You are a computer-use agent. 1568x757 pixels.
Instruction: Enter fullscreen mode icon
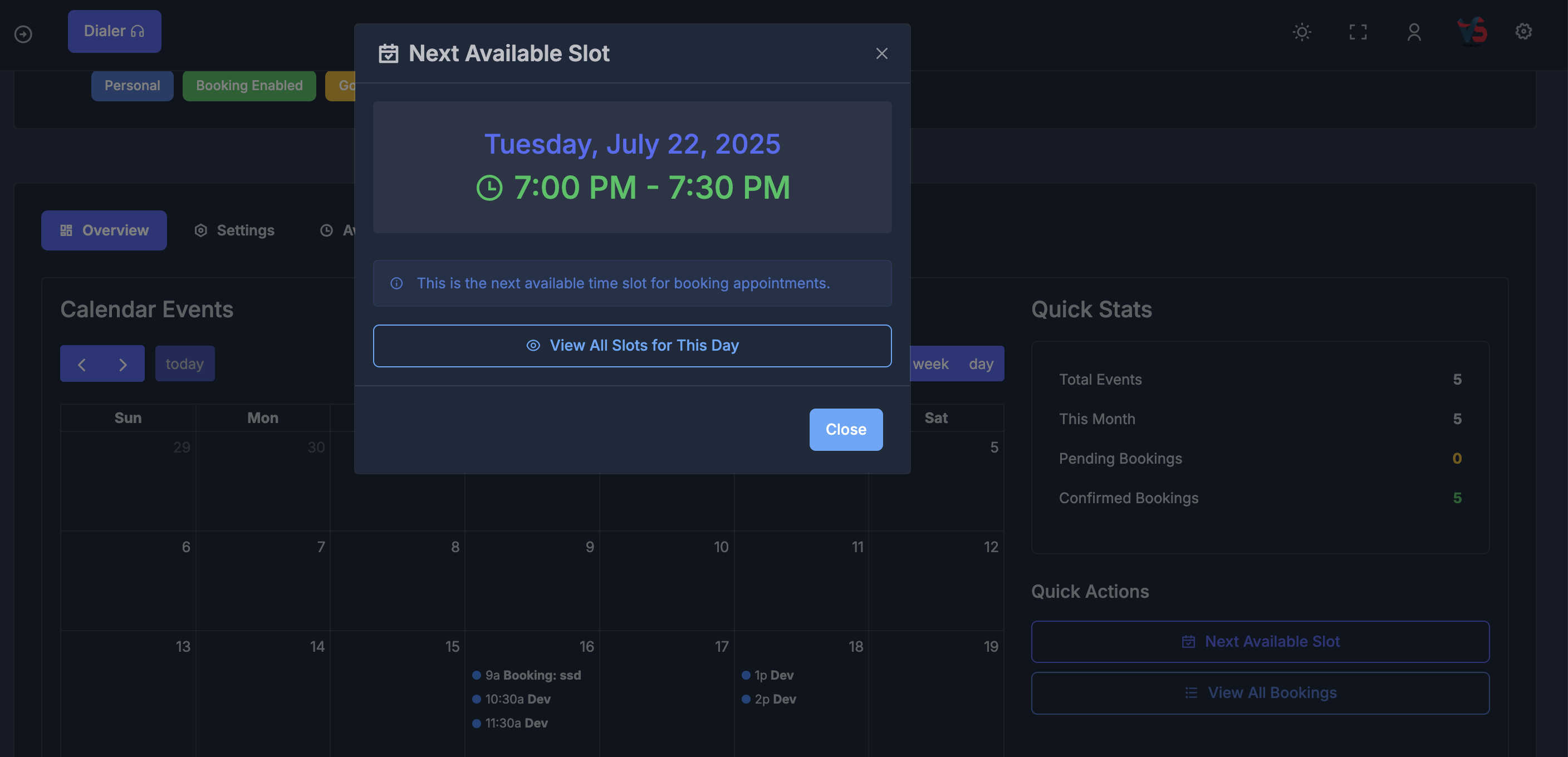(x=1358, y=32)
